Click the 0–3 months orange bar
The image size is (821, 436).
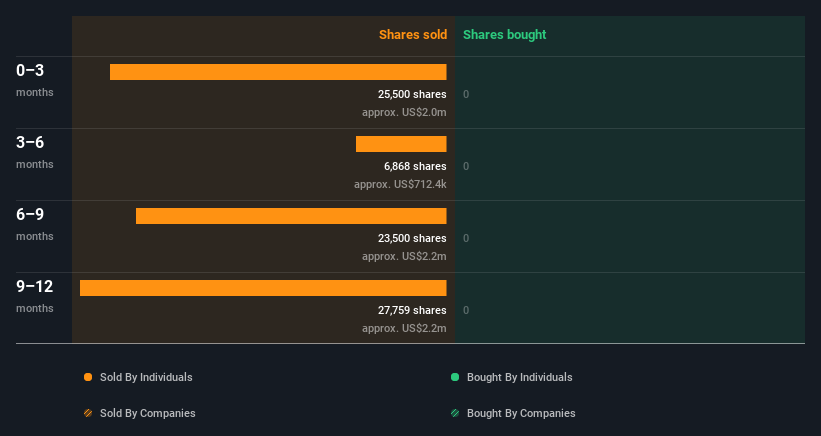(278, 72)
